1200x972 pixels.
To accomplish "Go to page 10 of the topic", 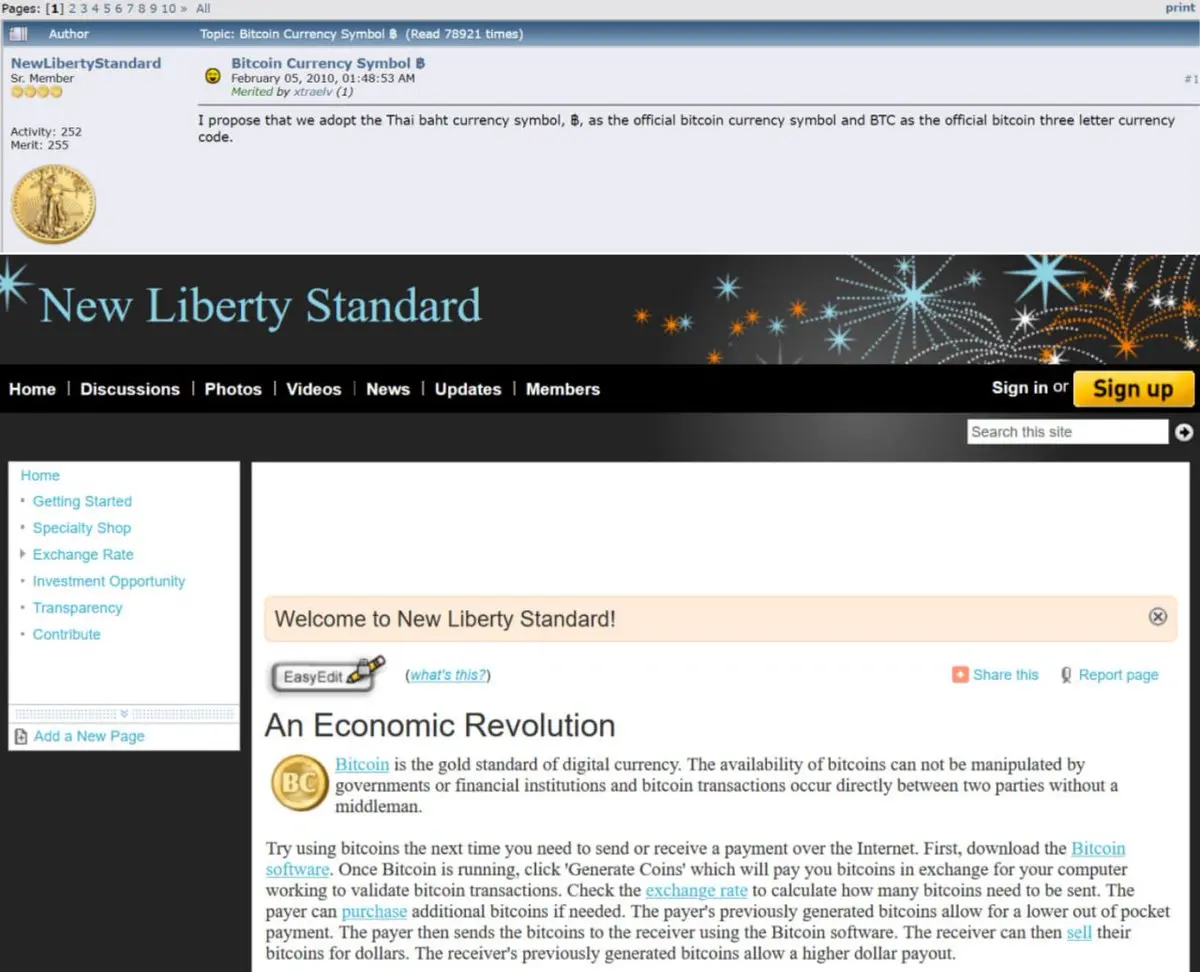I will tap(169, 8).
